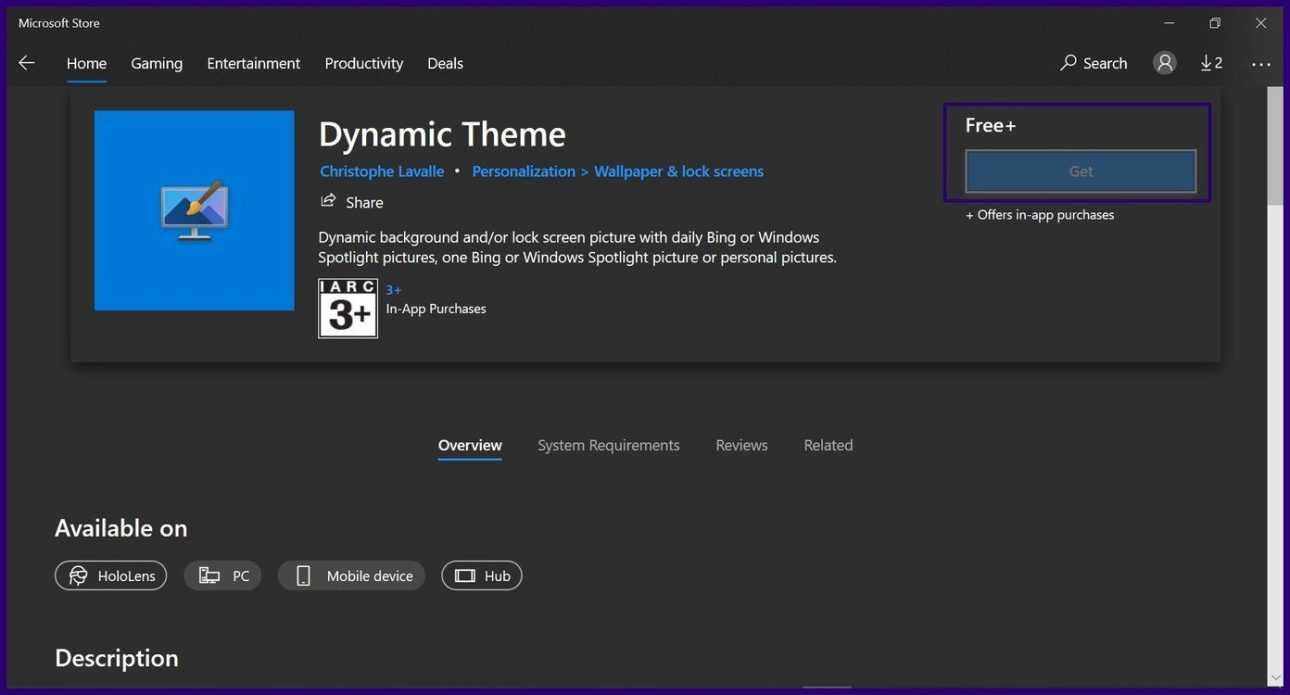View the System Requirements tab
1290x695 pixels.
pos(608,445)
